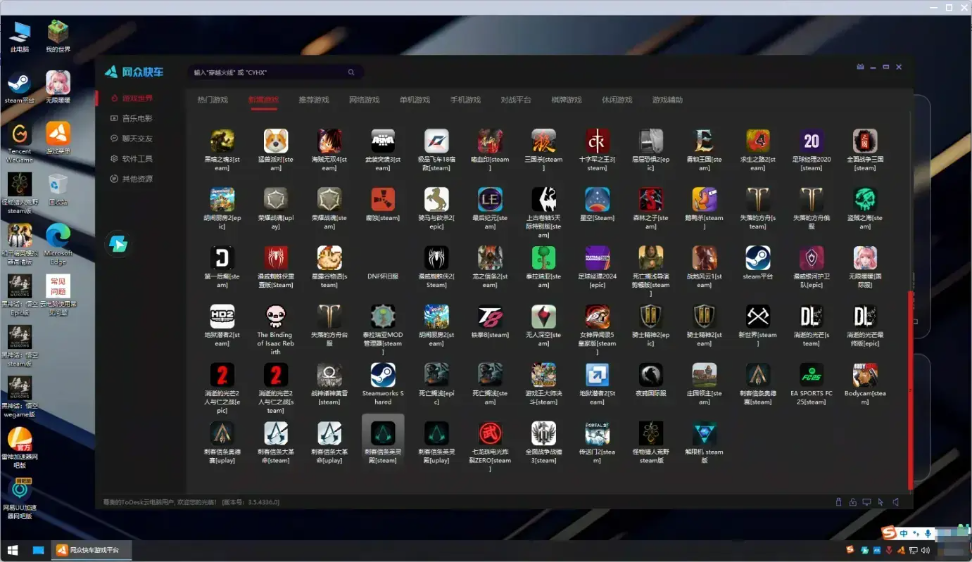
Task: Launch the Arma 3 game icon
Action: pyautogui.click(x=383, y=141)
